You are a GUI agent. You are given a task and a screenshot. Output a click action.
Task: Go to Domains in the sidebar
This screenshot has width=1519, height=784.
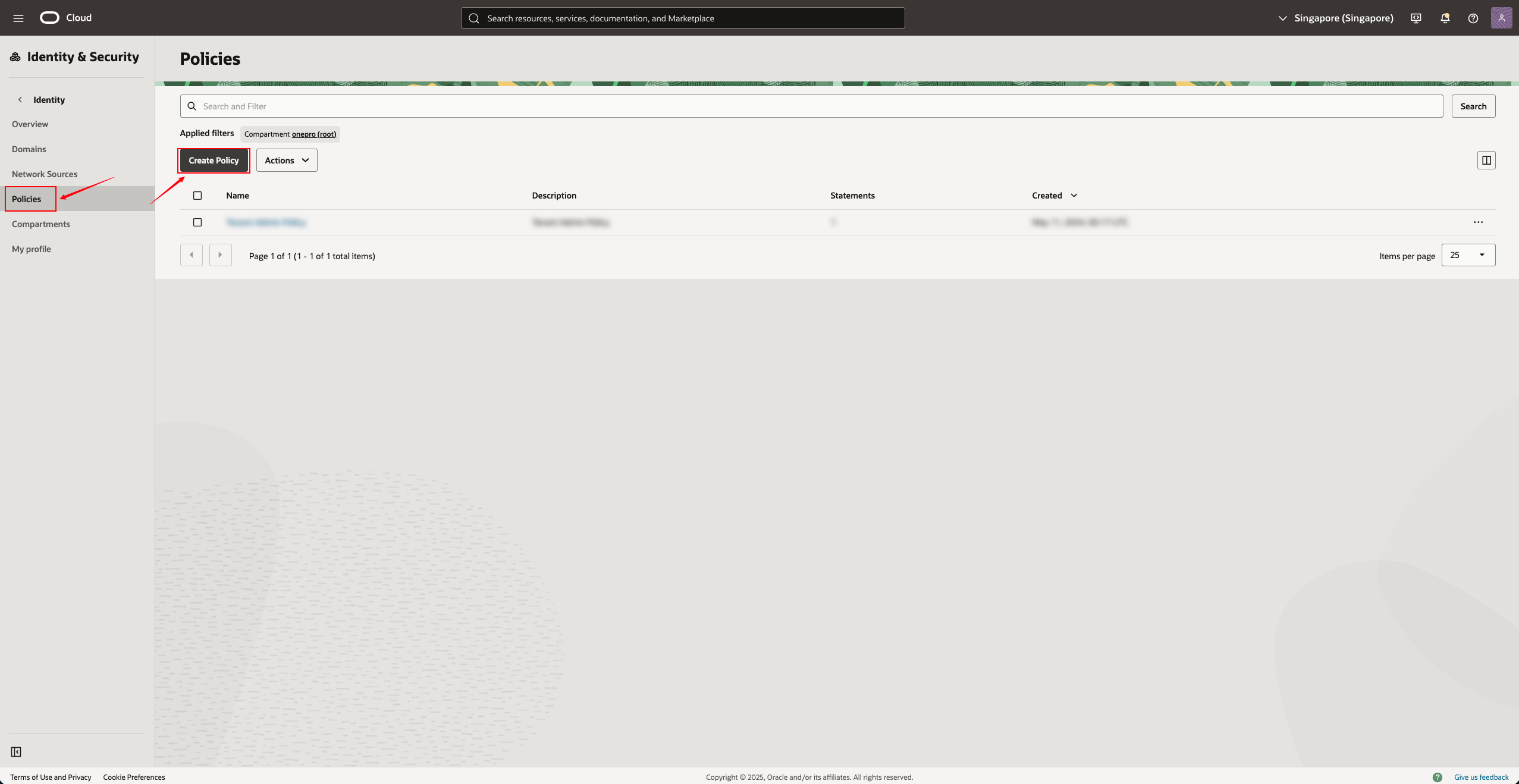click(29, 149)
